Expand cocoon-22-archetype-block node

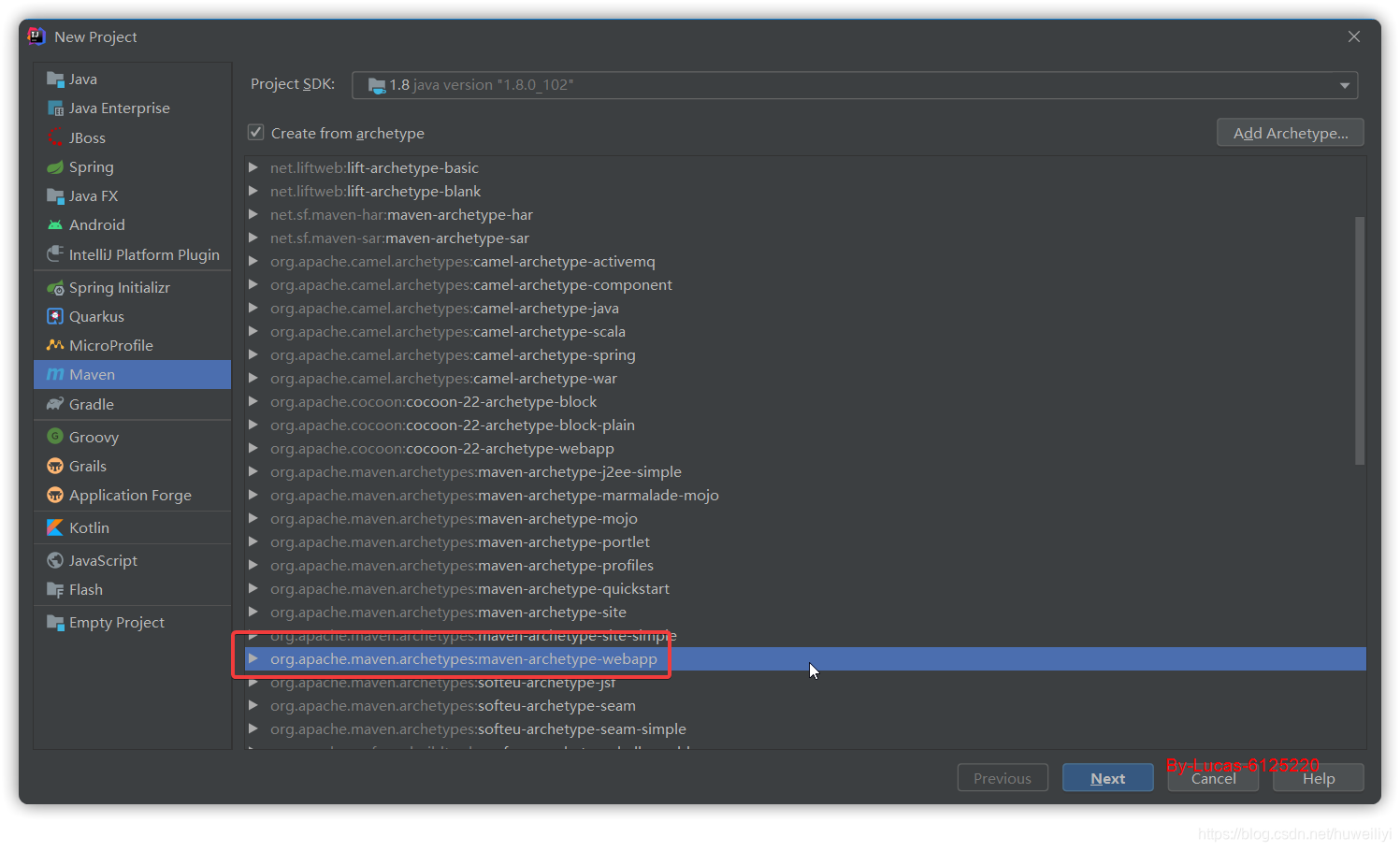(x=253, y=401)
